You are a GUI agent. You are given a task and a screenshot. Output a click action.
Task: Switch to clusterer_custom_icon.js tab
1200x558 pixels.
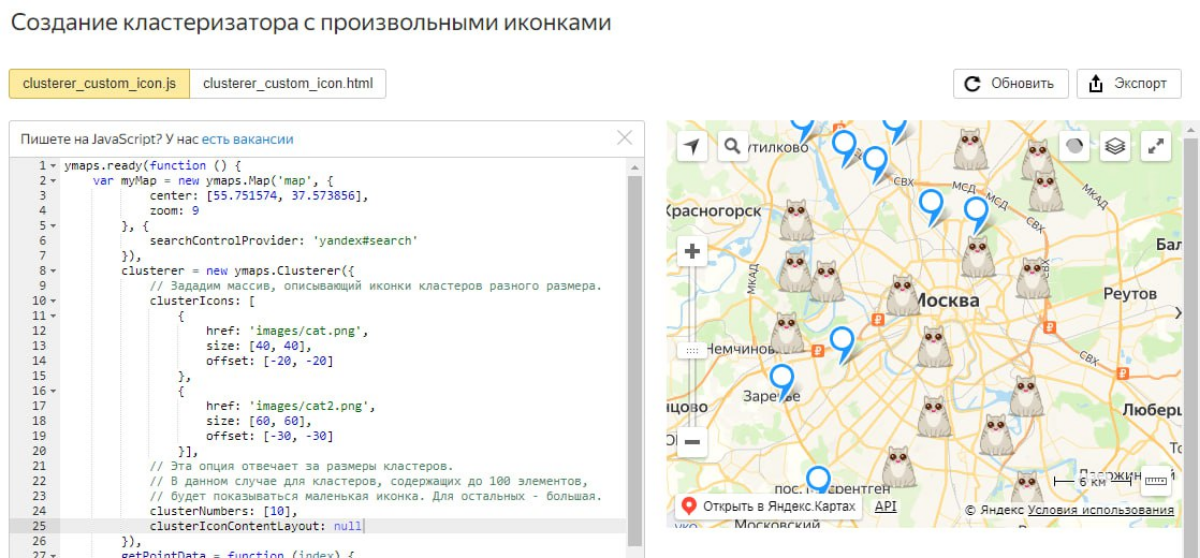[99, 84]
